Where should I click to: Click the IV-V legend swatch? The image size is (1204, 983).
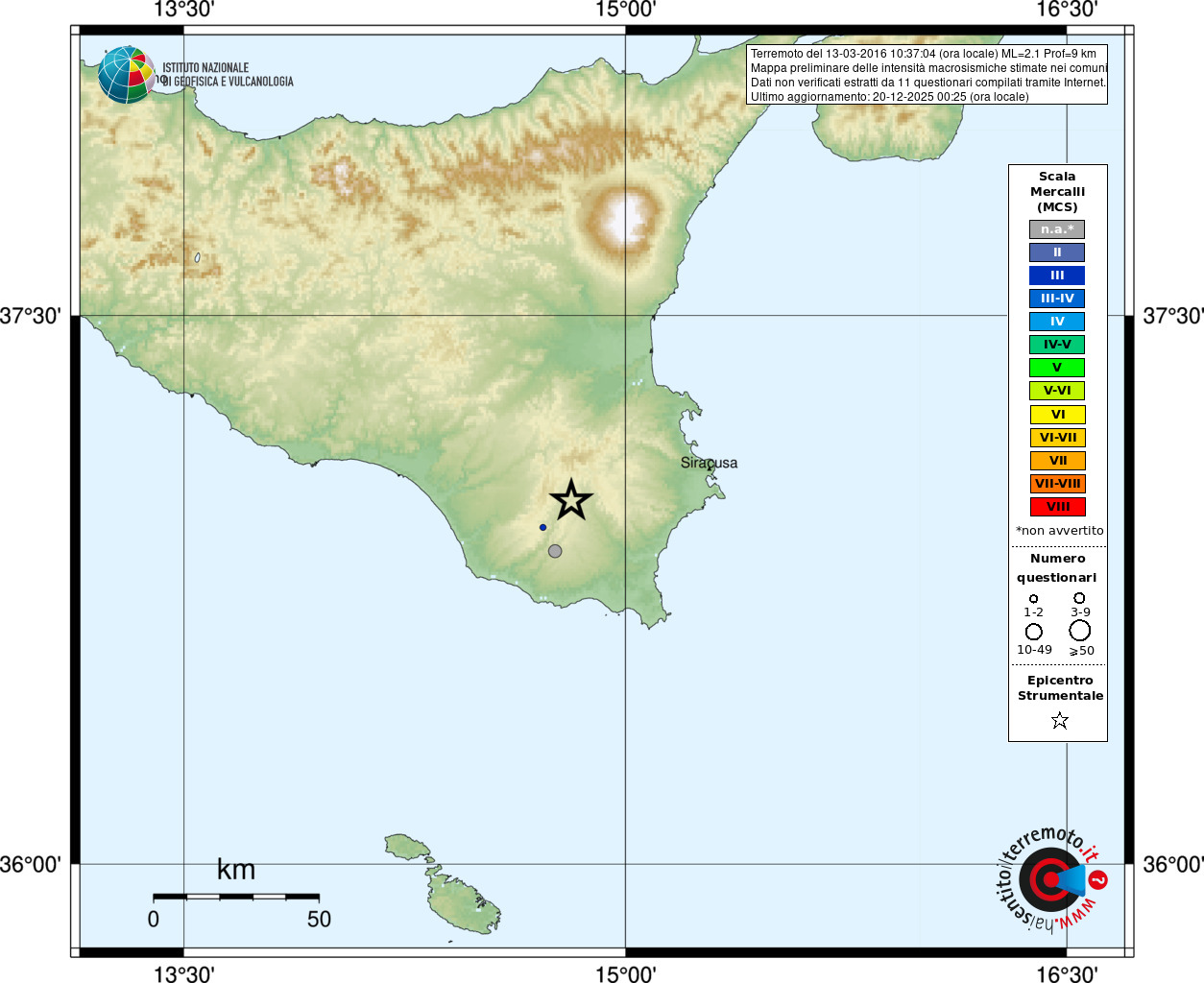1057,345
